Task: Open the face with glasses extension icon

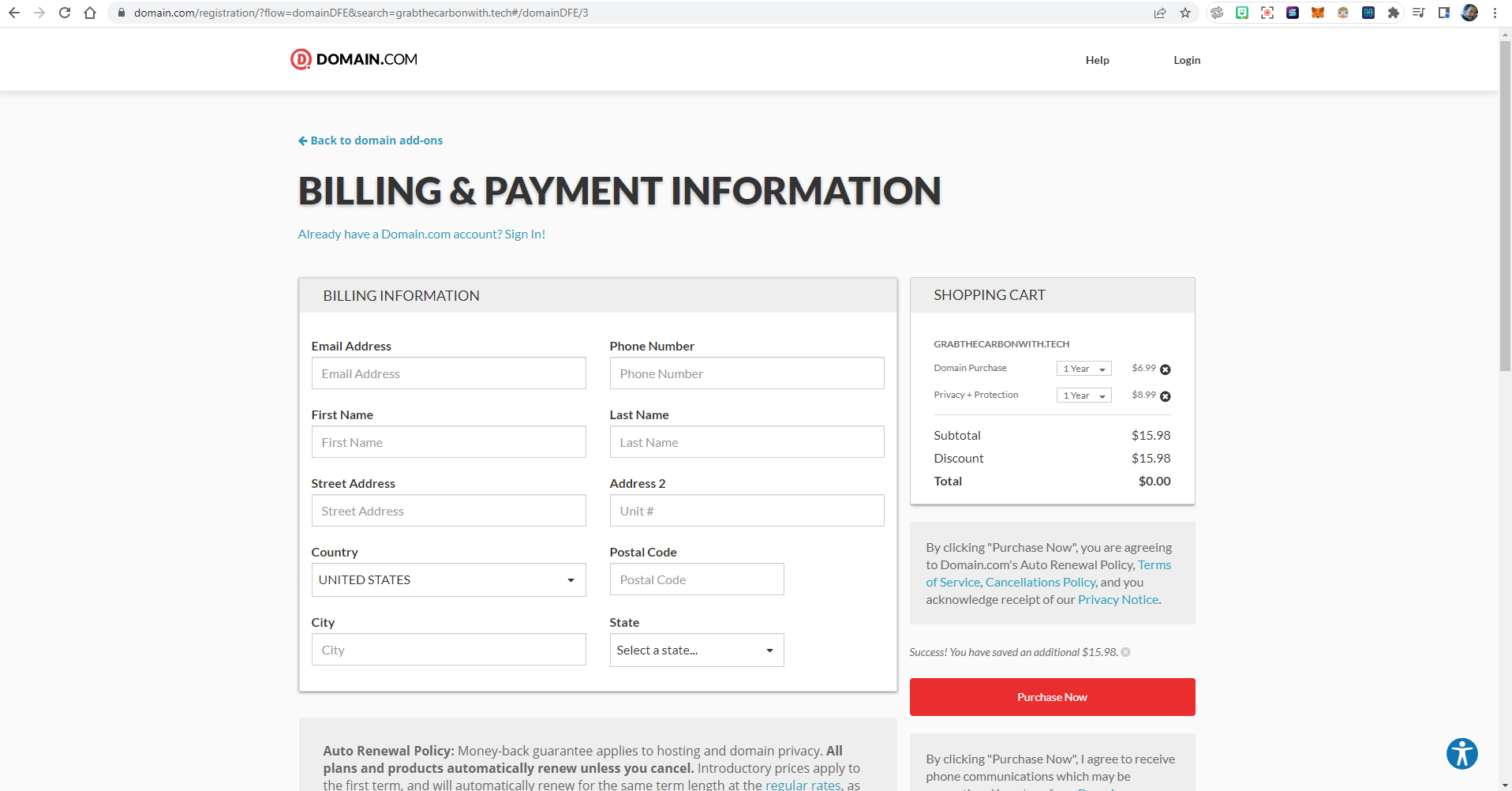Action: 1343,13
